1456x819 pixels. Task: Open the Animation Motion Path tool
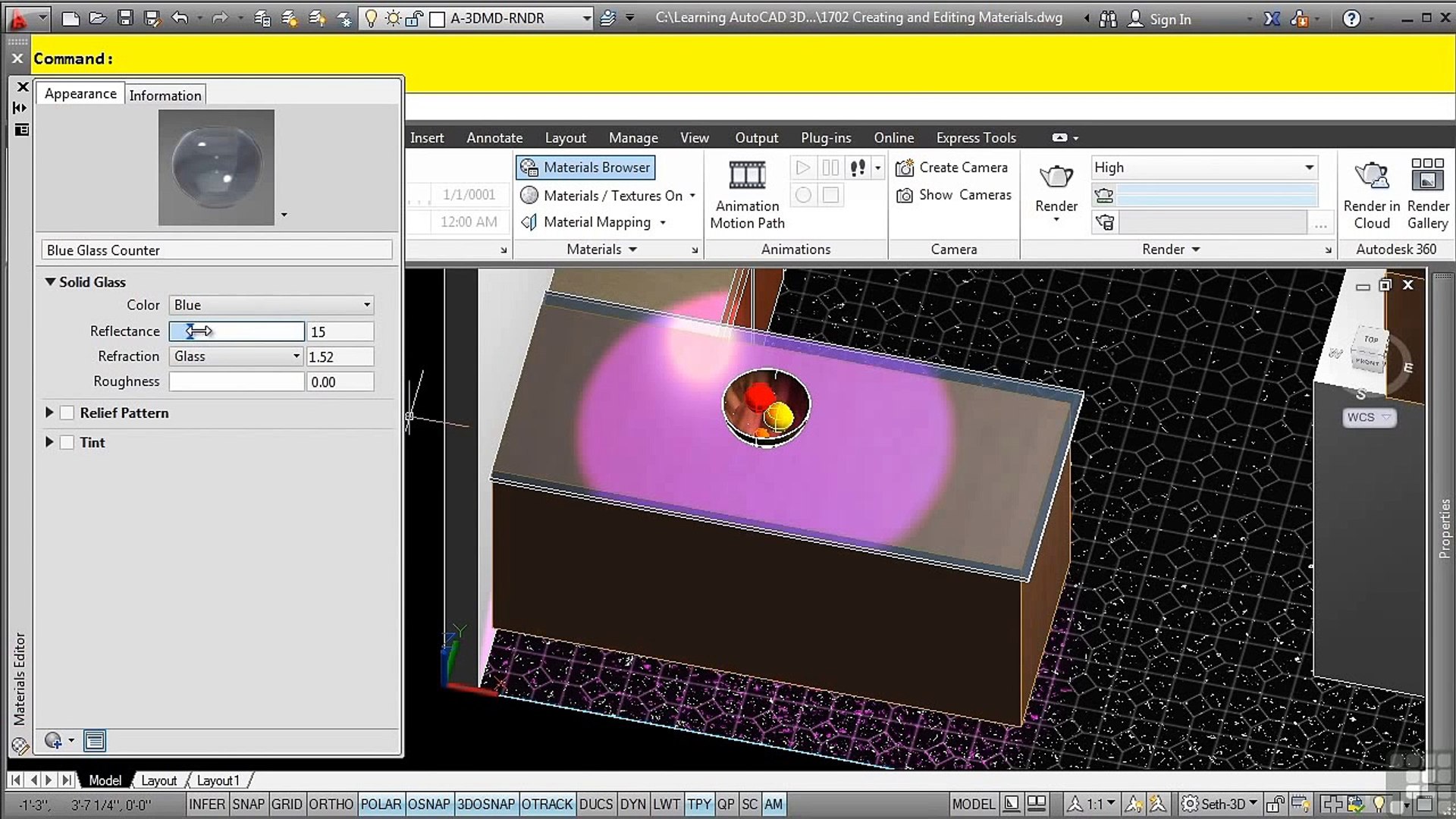click(747, 177)
